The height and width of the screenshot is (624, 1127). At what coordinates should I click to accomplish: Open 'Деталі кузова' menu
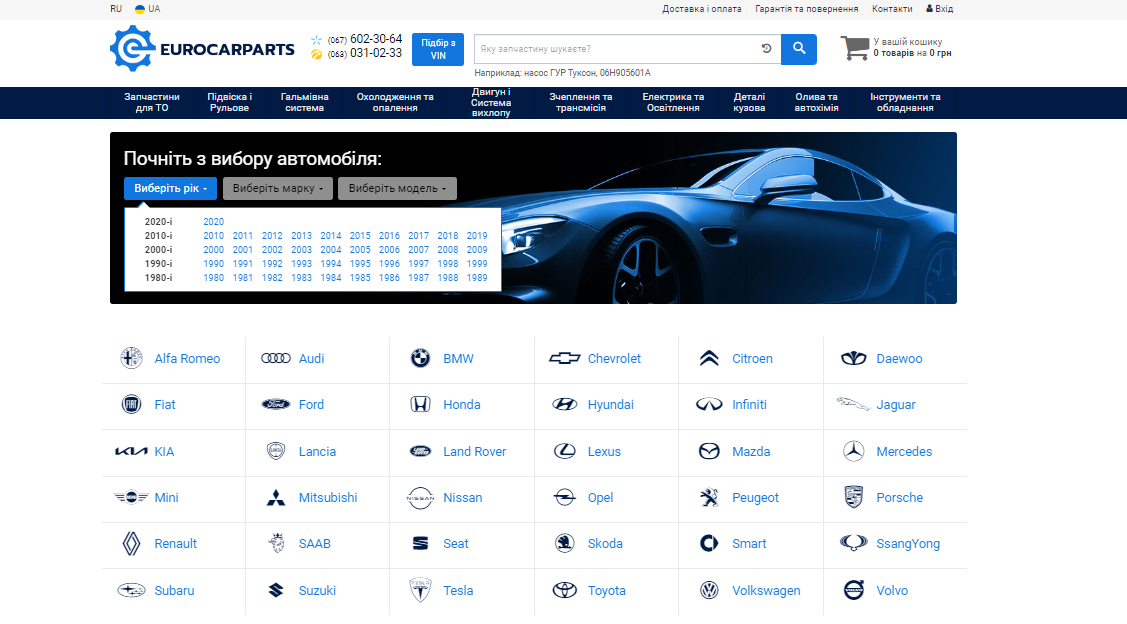point(749,103)
